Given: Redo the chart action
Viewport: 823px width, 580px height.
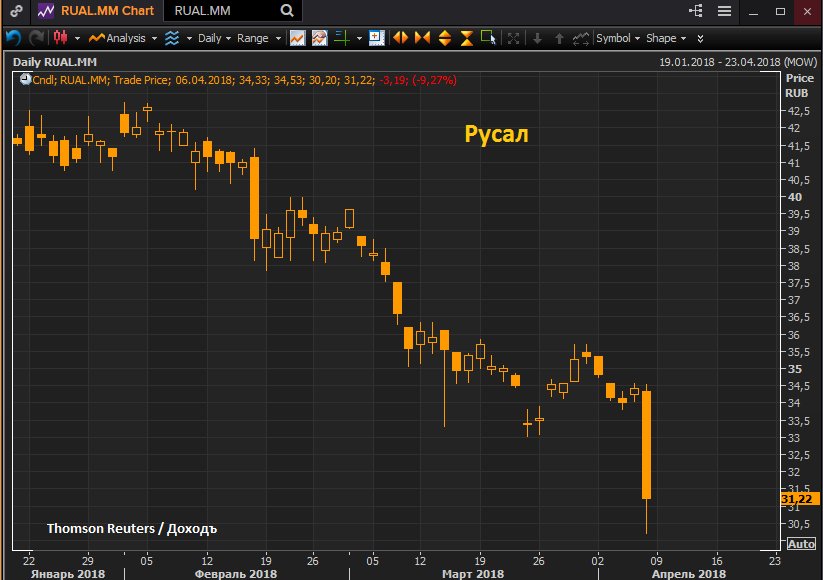Looking at the screenshot, I should pos(36,38).
